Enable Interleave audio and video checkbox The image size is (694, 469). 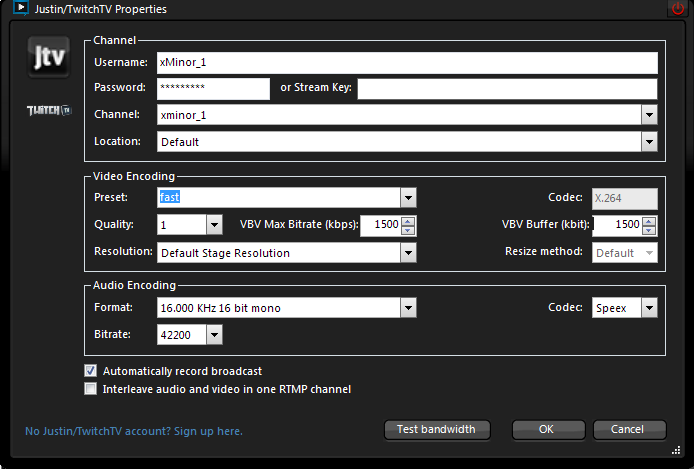[91, 389]
